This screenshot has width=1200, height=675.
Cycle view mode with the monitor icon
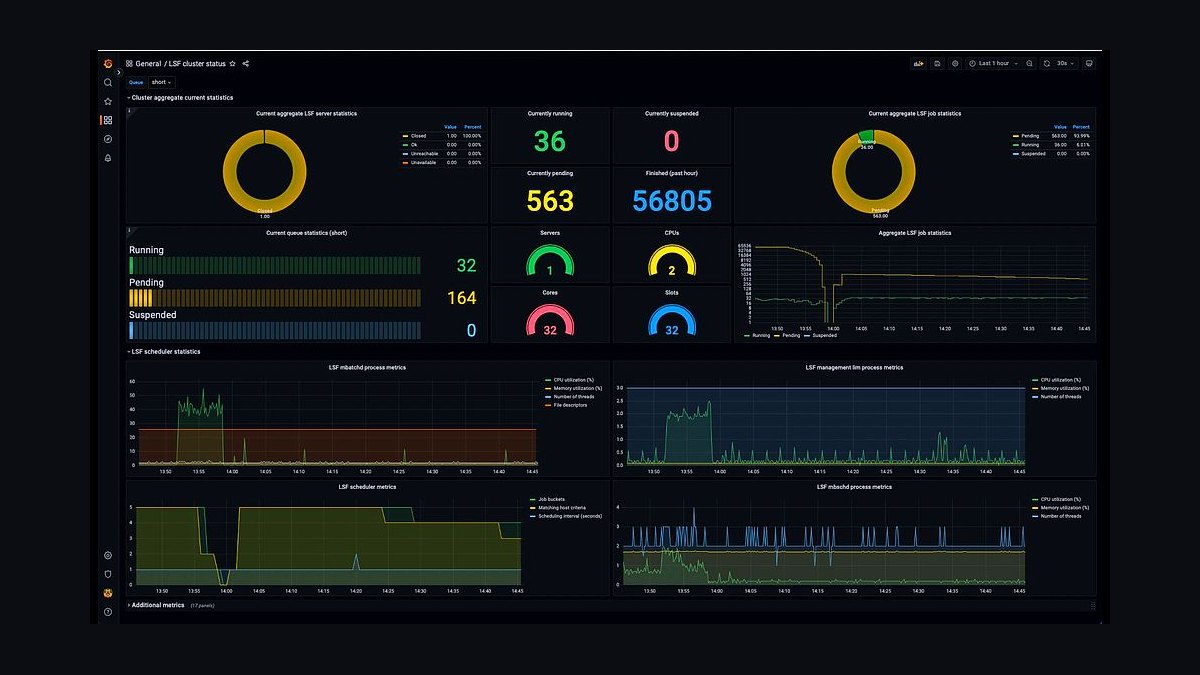[1089, 63]
